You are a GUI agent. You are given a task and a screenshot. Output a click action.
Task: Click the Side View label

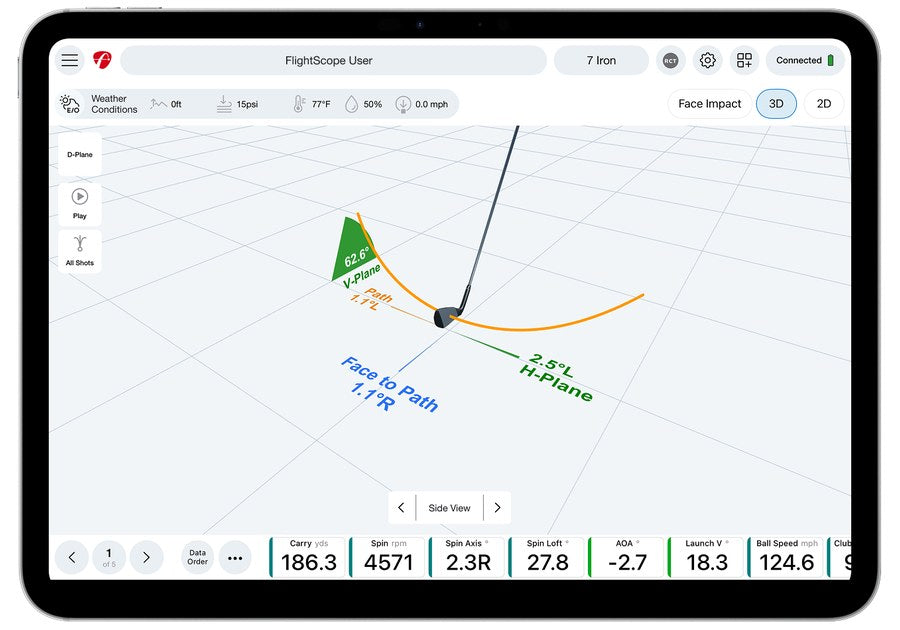(449, 508)
